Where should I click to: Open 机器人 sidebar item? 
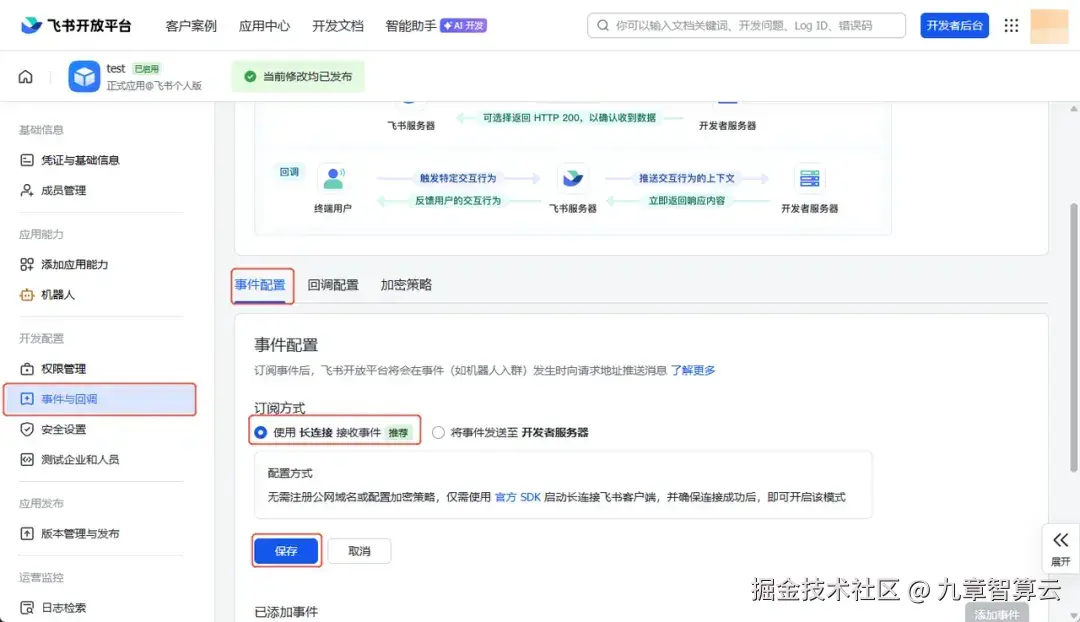click(101, 295)
